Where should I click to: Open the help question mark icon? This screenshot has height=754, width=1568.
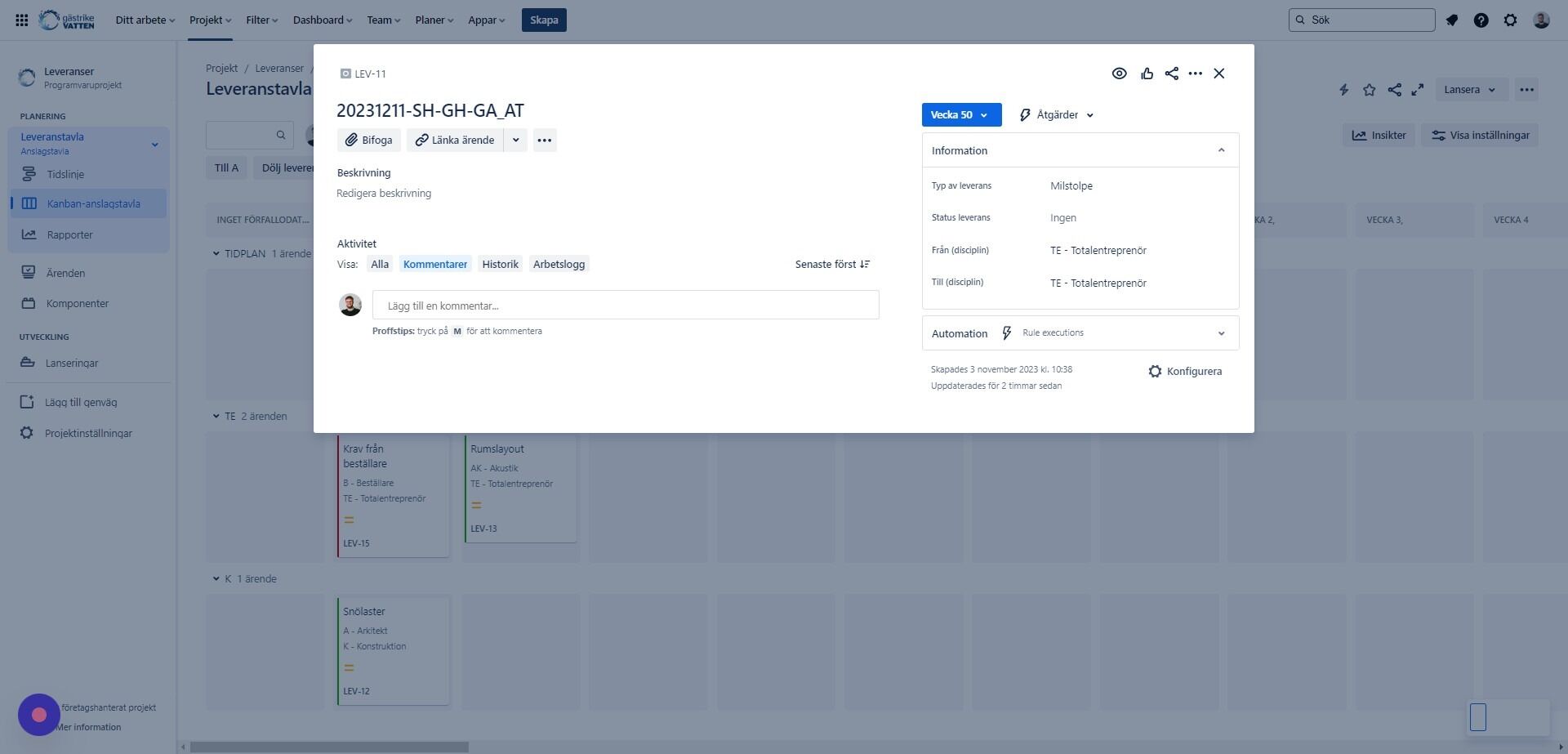[x=1481, y=20]
